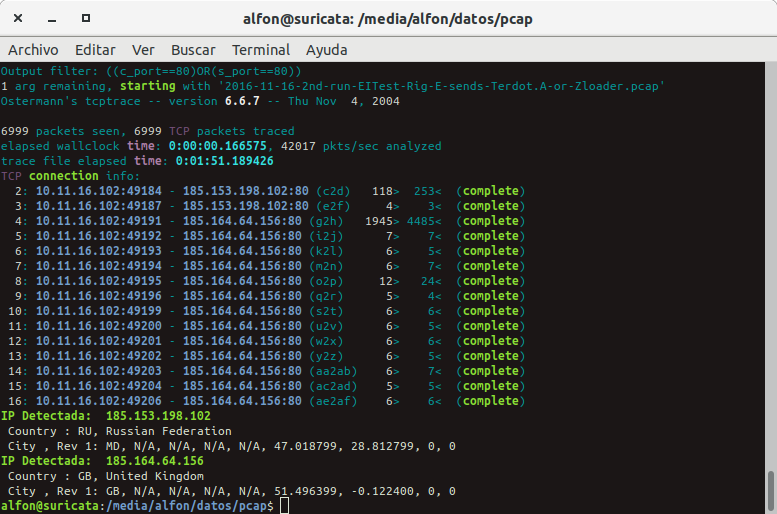Click the terminal vertical scrollbar thumb
The height and width of the screenshot is (514, 777).
coord(771,491)
